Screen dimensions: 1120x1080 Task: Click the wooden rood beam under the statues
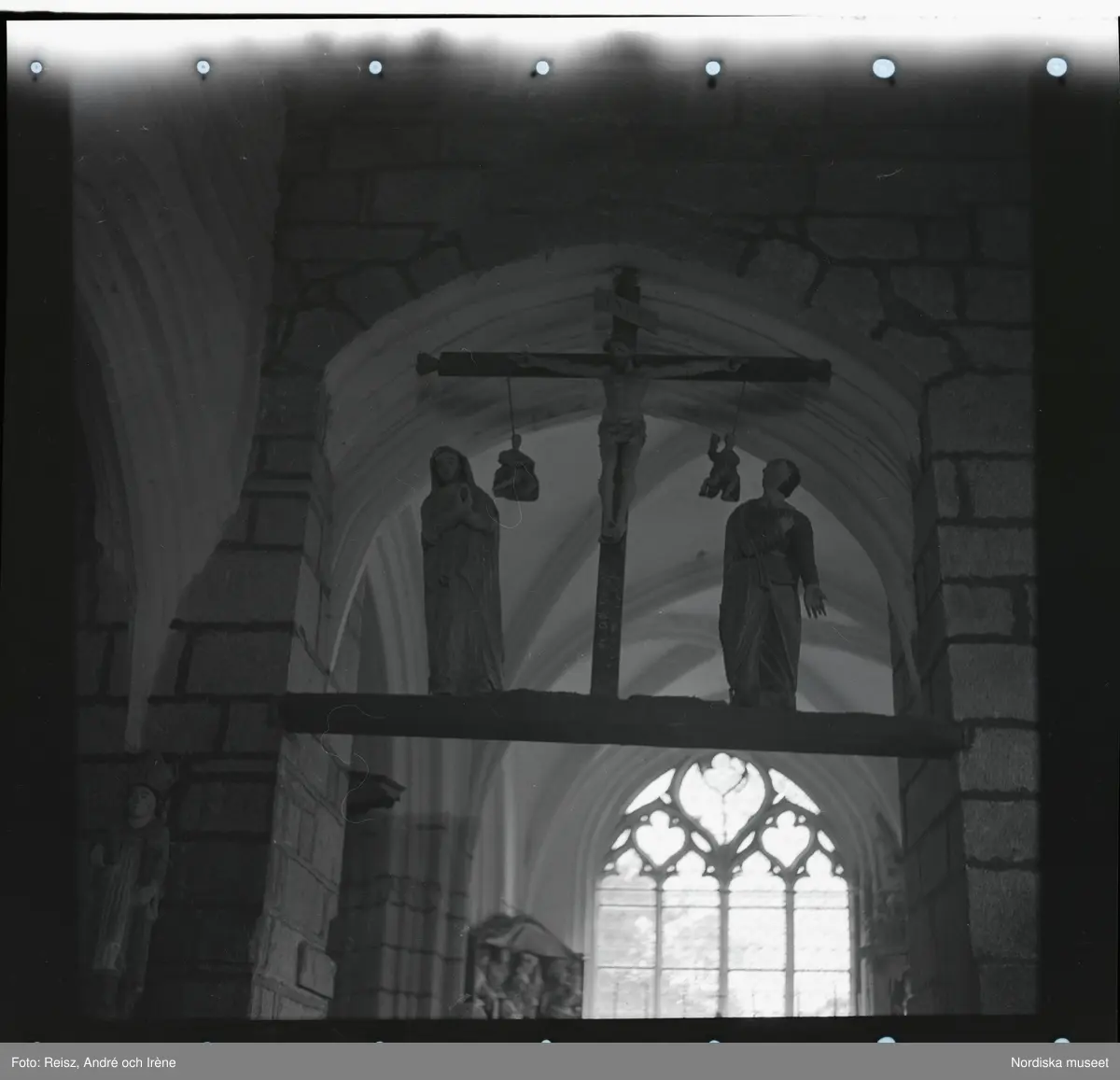point(616,719)
